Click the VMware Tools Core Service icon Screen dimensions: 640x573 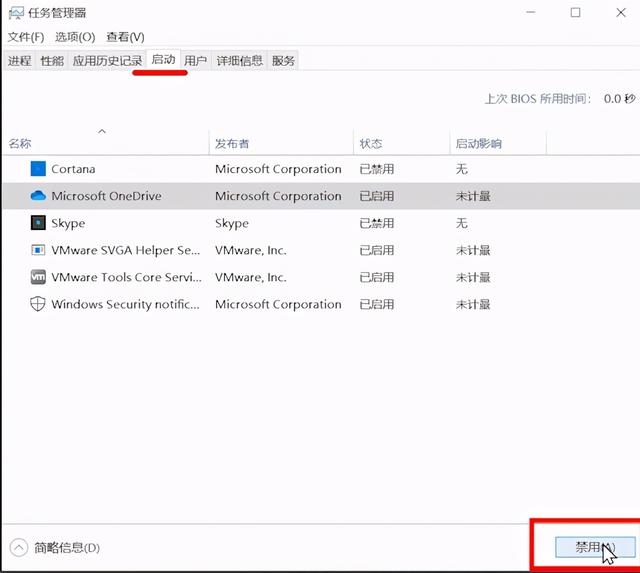[38, 277]
